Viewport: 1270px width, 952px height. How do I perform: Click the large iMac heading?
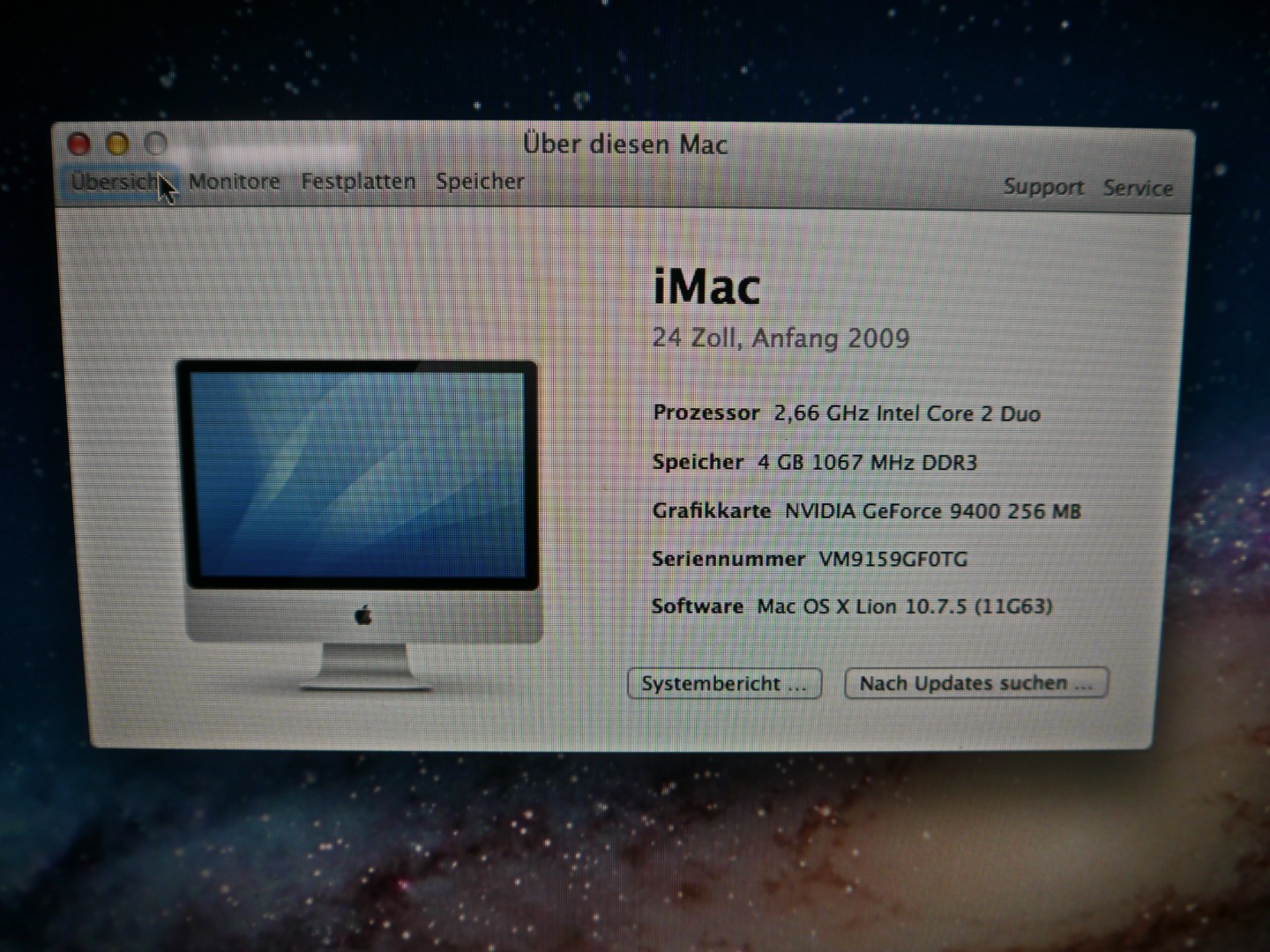[706, 287]
